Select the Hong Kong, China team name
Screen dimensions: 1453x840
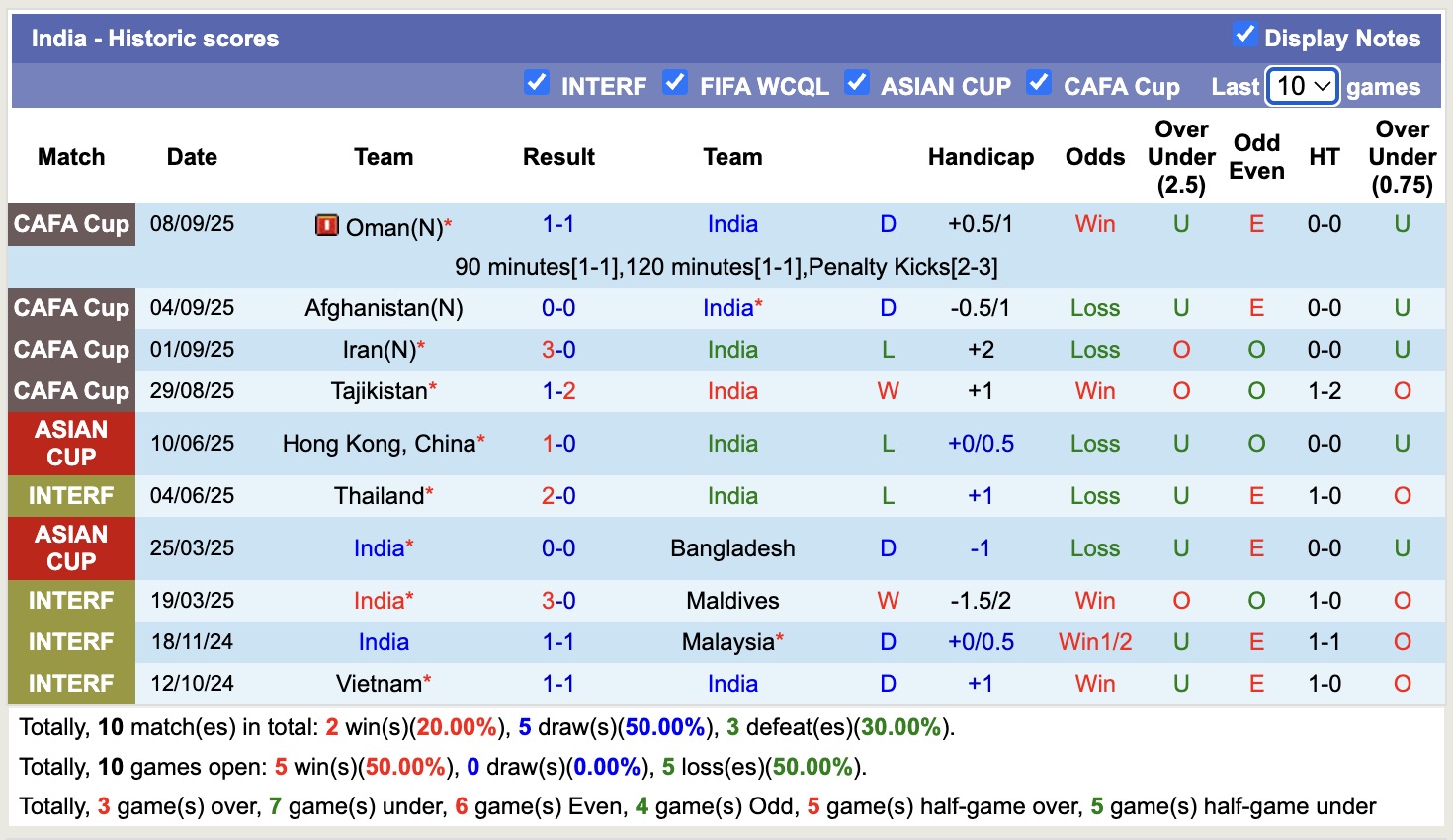point(379,444)
